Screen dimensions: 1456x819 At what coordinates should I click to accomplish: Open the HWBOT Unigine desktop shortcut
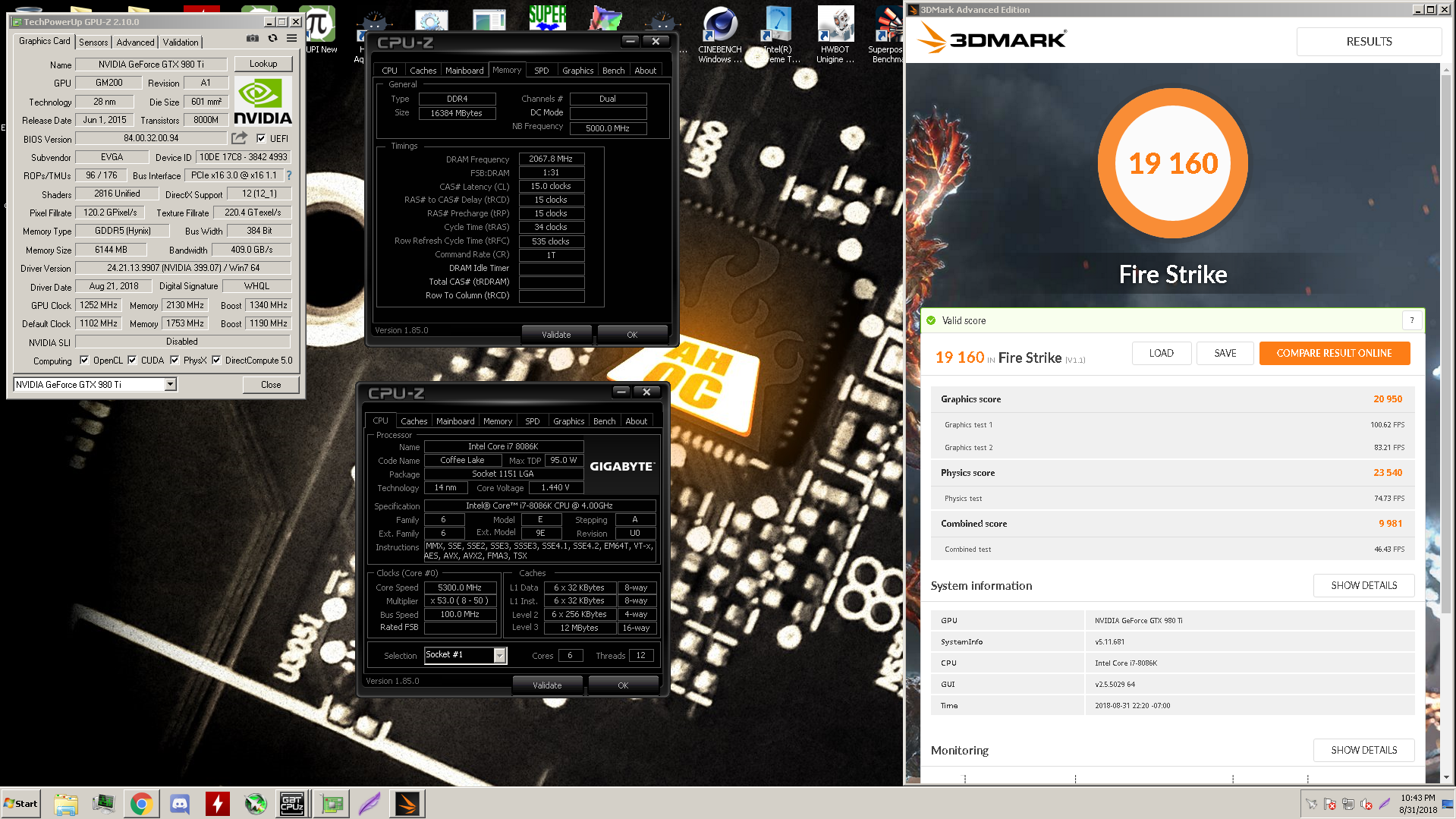(x=835, y=35)
